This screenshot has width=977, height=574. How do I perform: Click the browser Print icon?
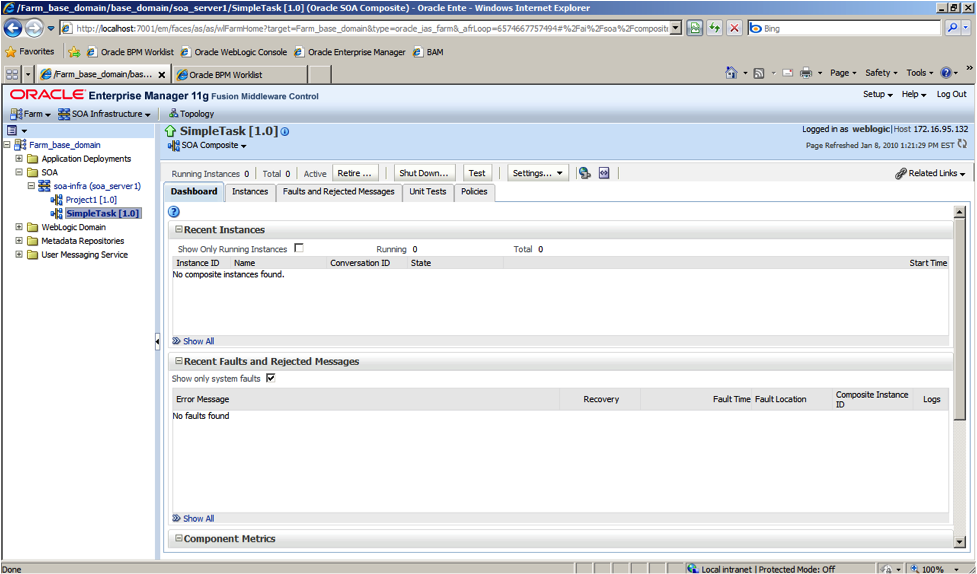pos(806,73)
